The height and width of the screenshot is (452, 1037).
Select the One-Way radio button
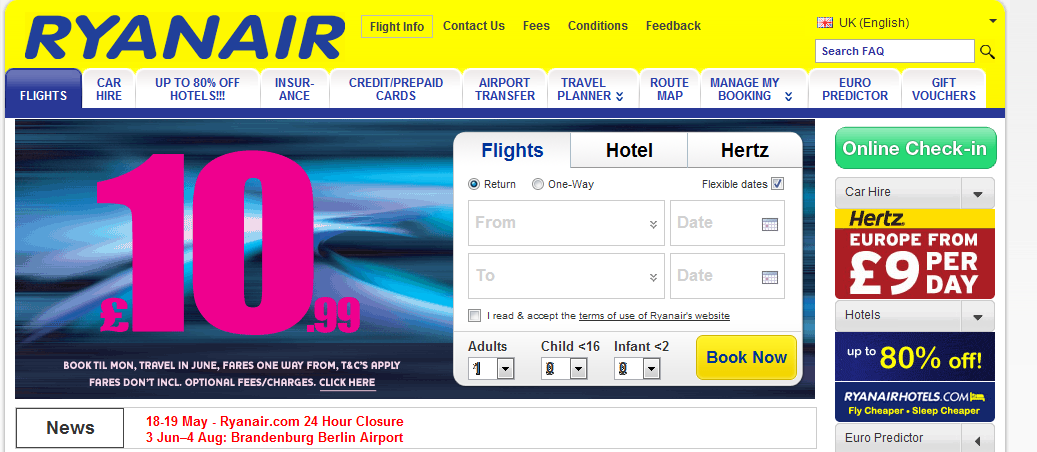click(538, 184)
